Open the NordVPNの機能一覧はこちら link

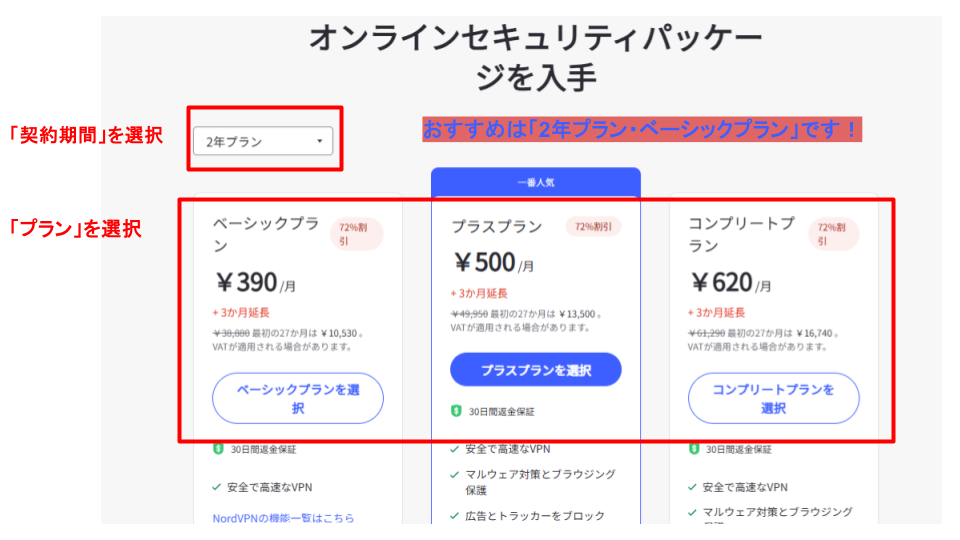click(x=283, y=518)
